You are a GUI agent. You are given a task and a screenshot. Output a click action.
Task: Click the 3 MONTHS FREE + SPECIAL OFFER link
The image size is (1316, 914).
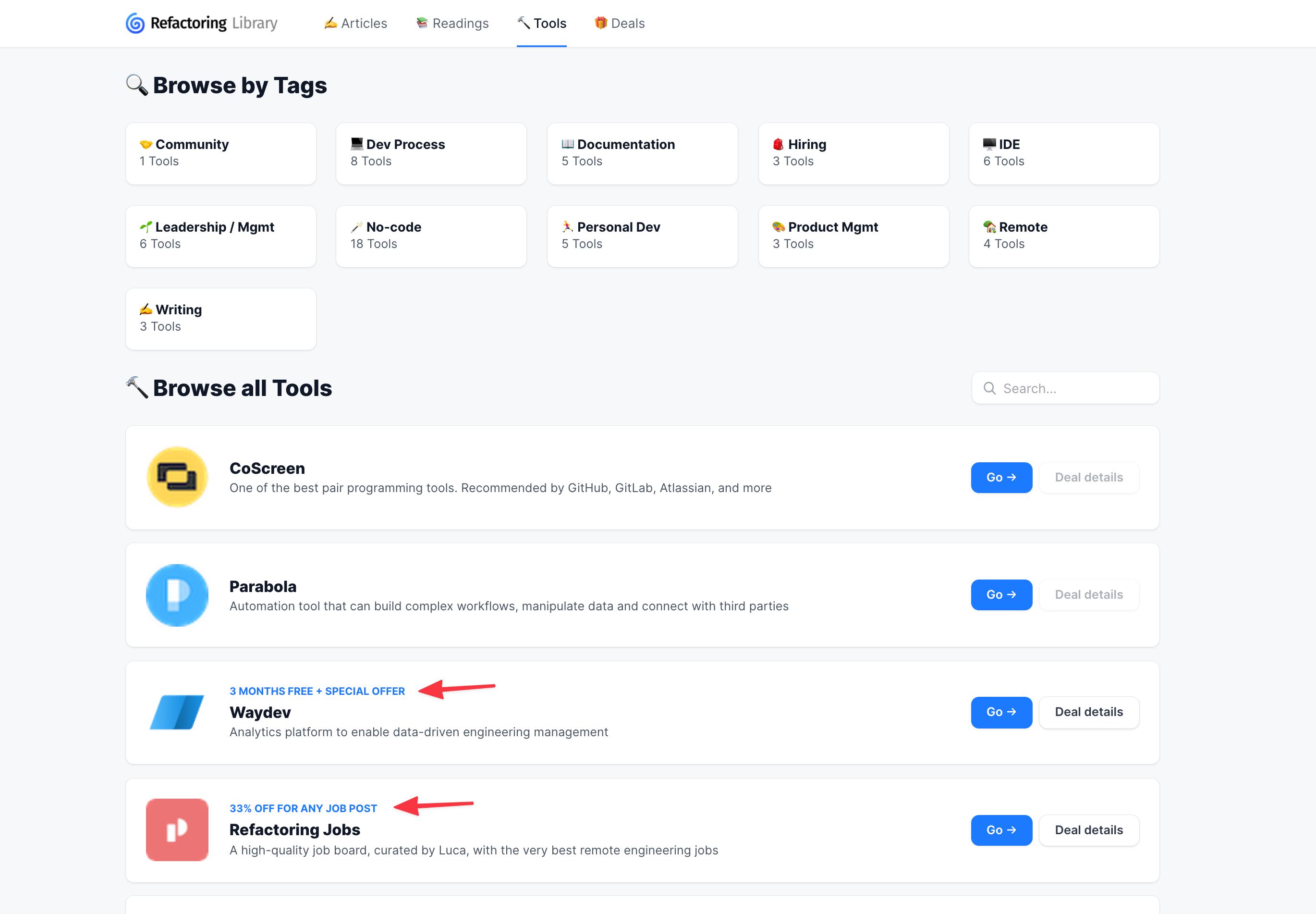(x=317, y=691)
